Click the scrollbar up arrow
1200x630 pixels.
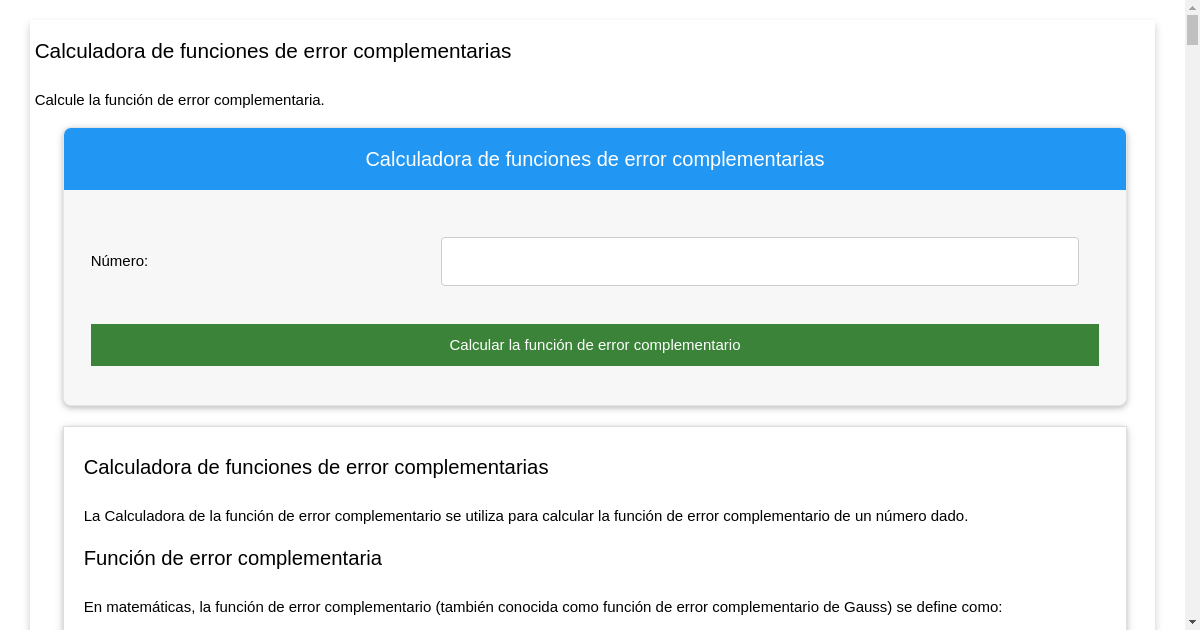(1191, 7)
